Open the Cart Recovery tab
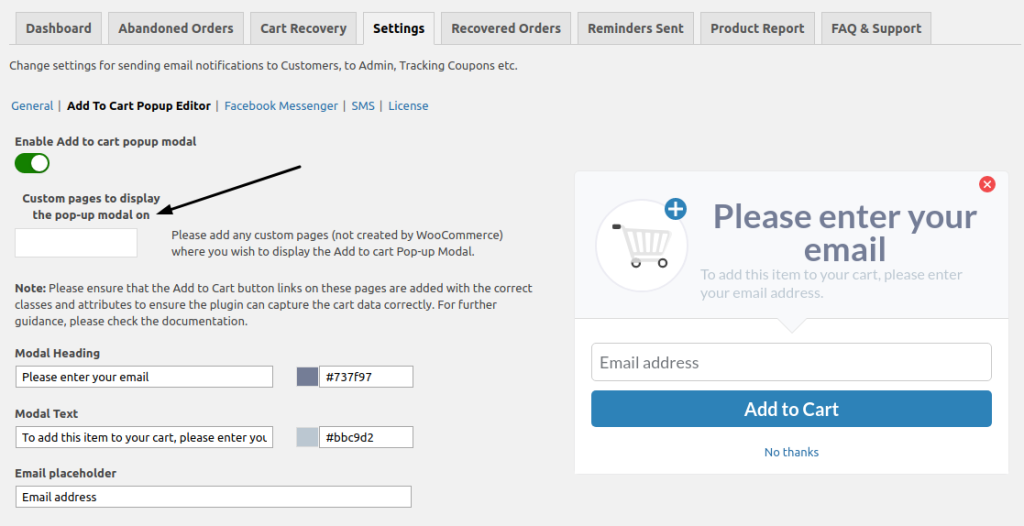 [x=303, y=29]
